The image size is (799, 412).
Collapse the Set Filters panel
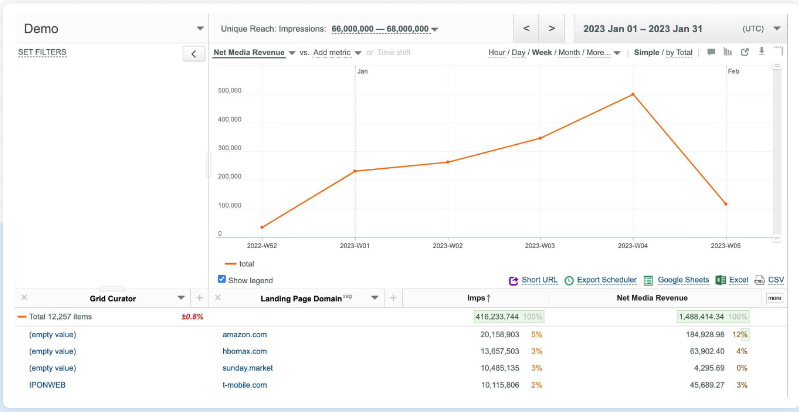click(x=194, y=53)
